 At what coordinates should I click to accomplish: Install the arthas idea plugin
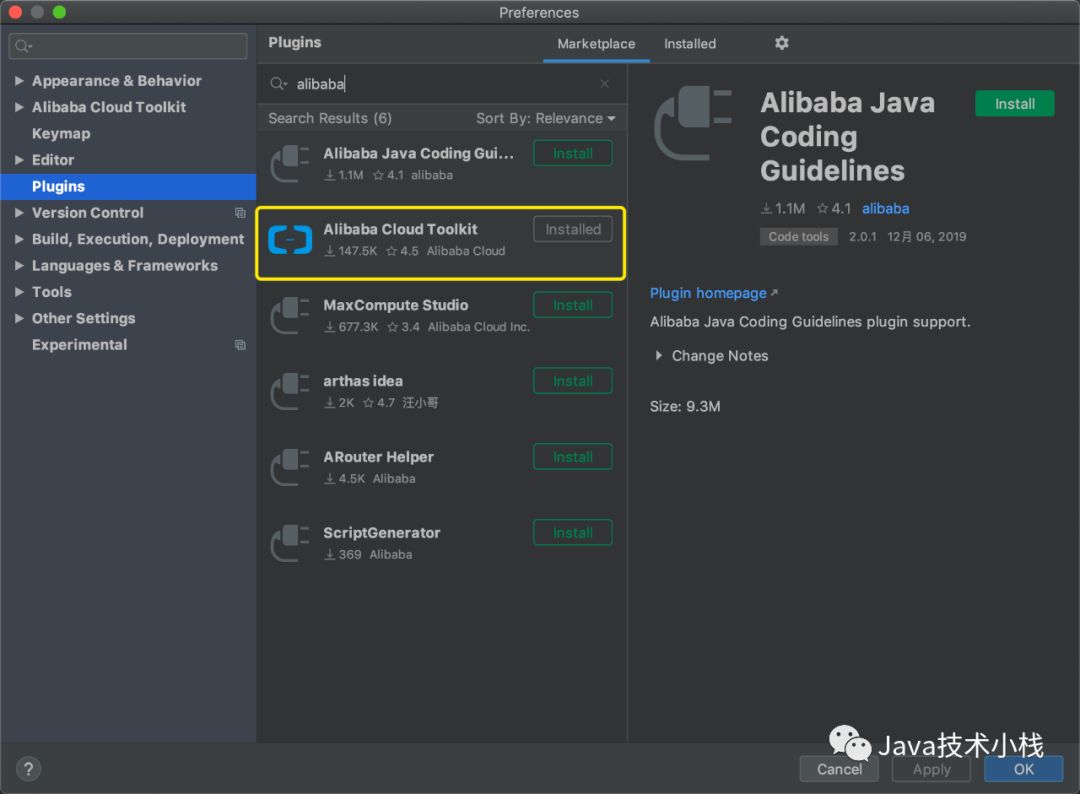click(572, 381)
